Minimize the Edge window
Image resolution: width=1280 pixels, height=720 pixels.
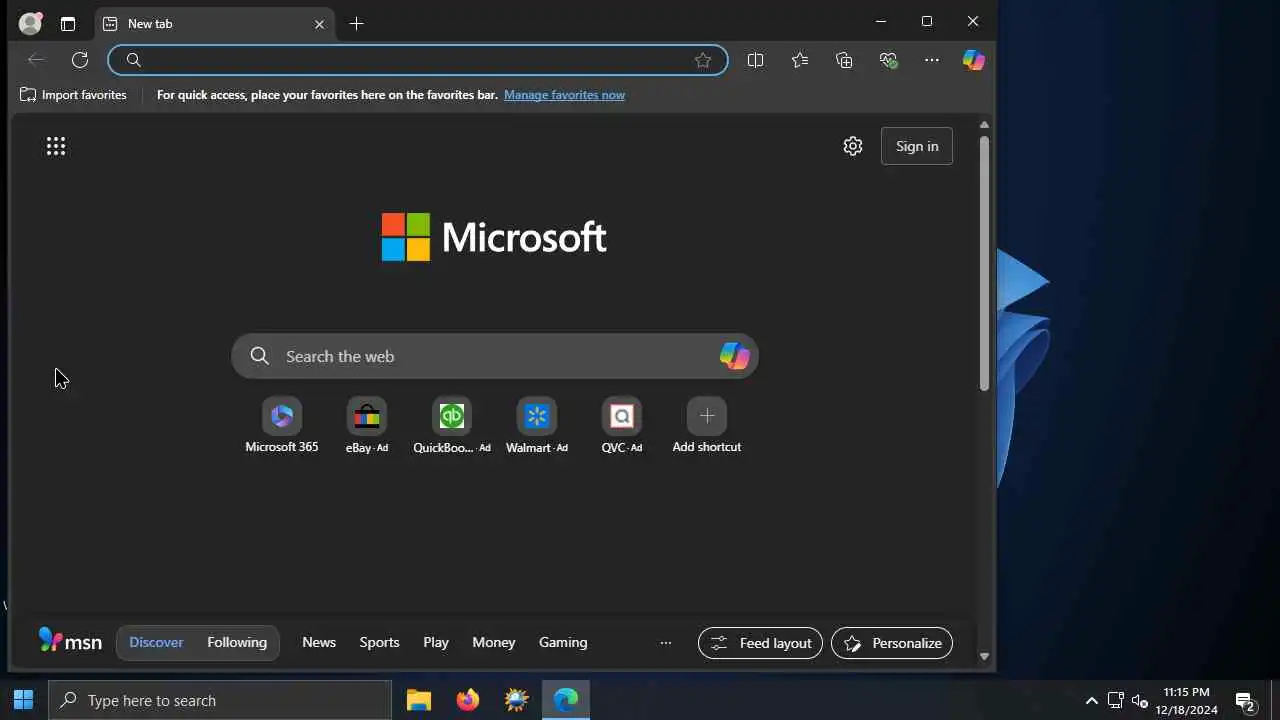[x=881, y=21]
